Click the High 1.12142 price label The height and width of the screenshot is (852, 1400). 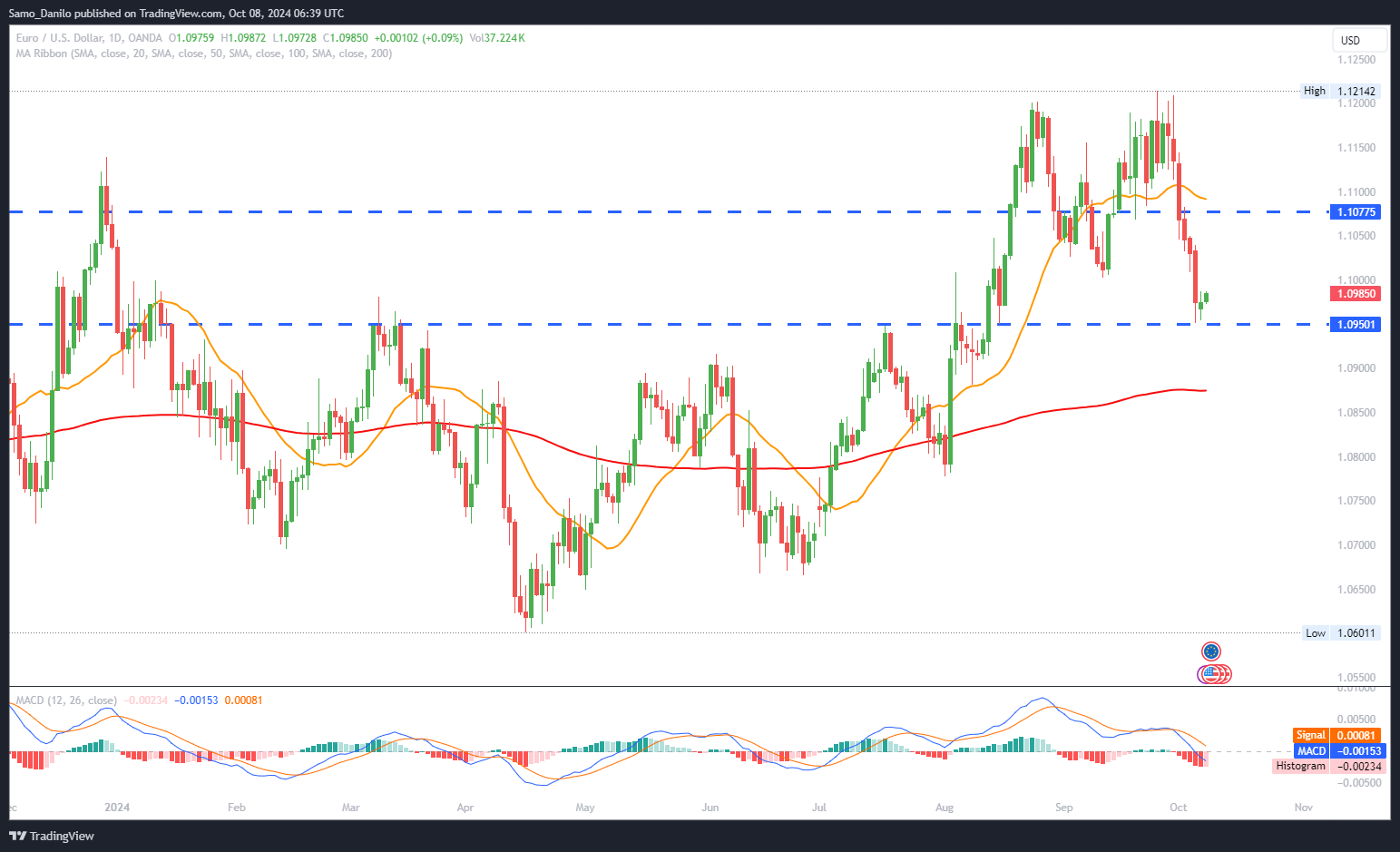tap(1339, 91)
